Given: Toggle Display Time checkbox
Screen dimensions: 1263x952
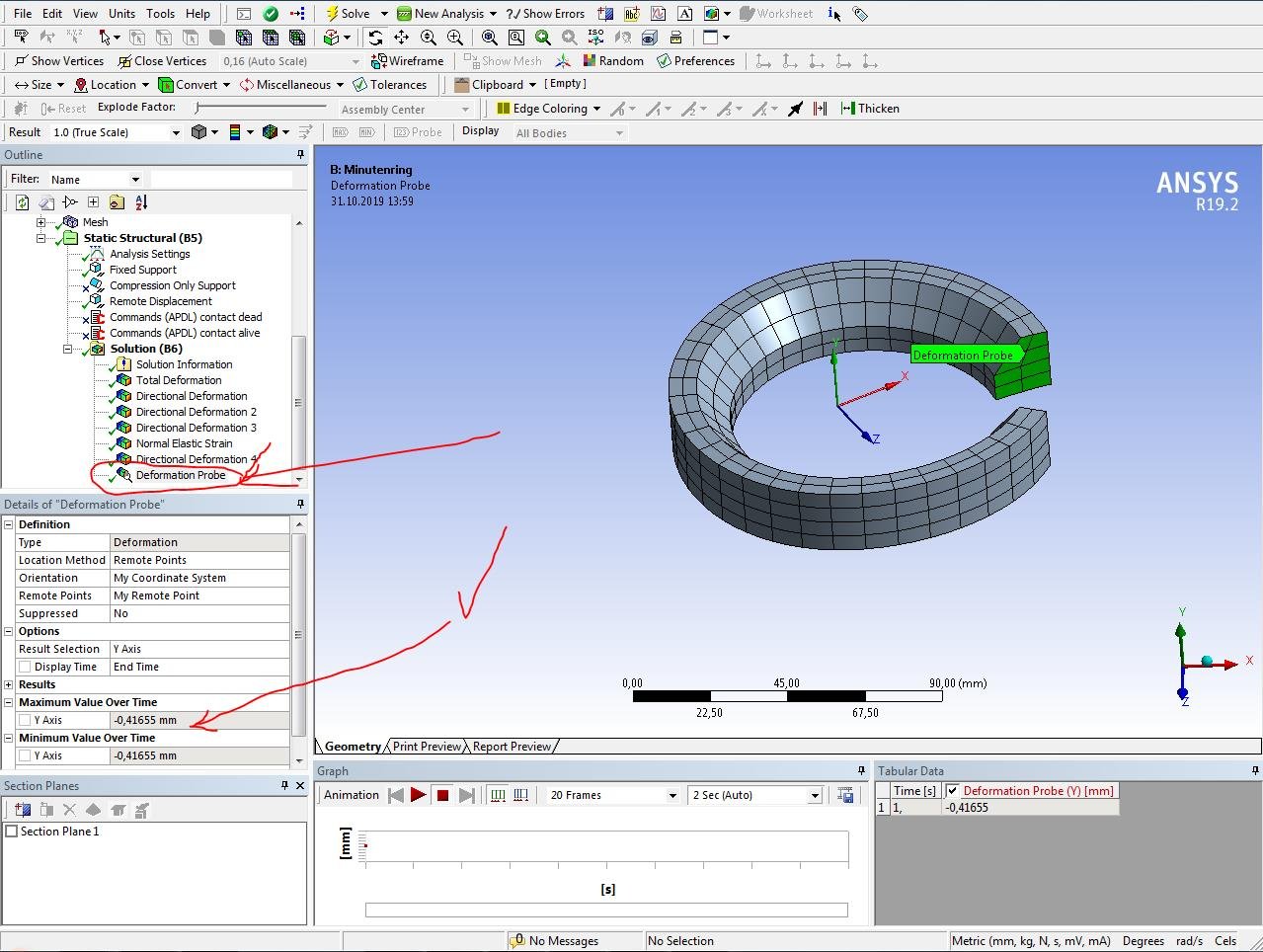Looking at the screenshot, I should point(25,667).
